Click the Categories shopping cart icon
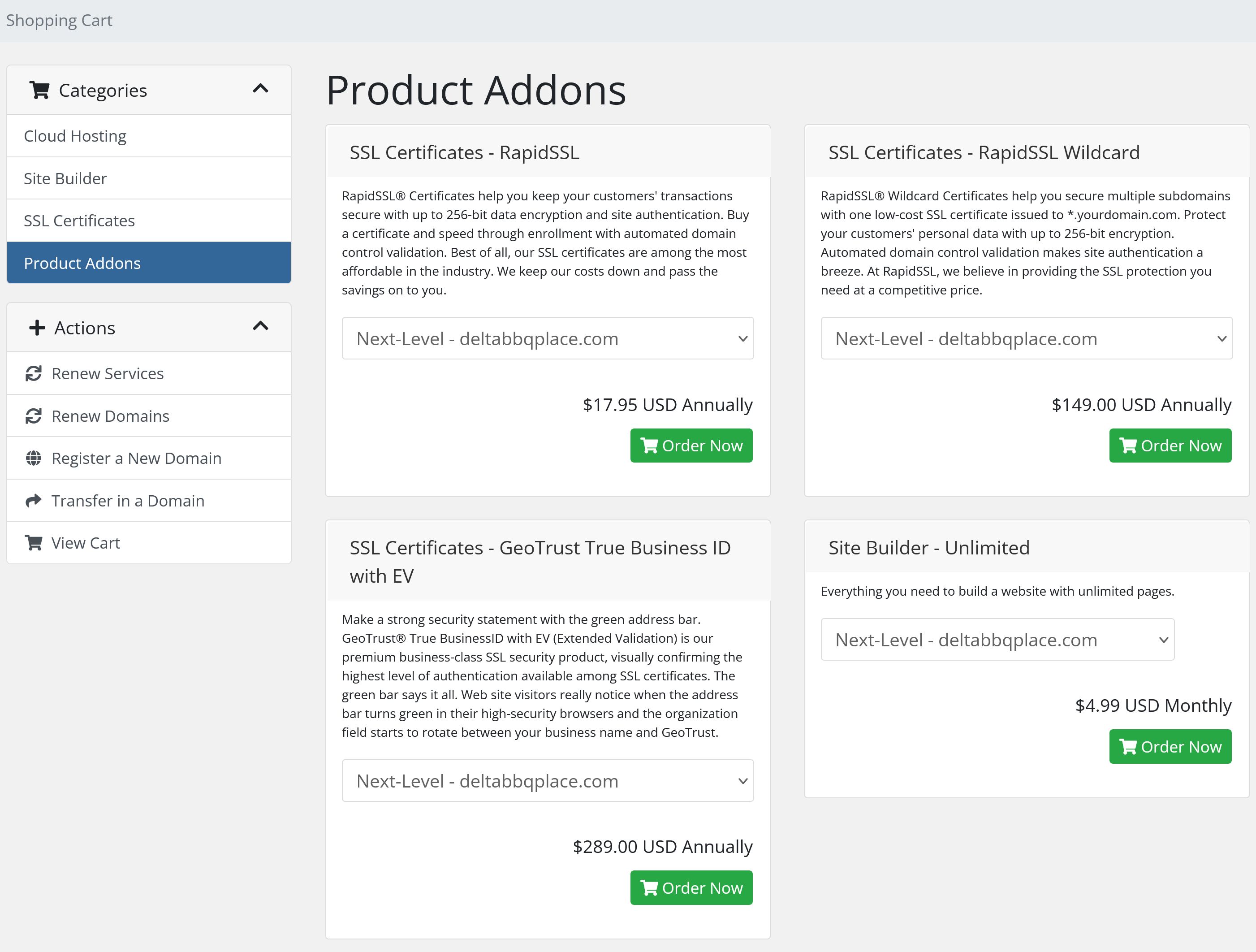 point(40,91)
